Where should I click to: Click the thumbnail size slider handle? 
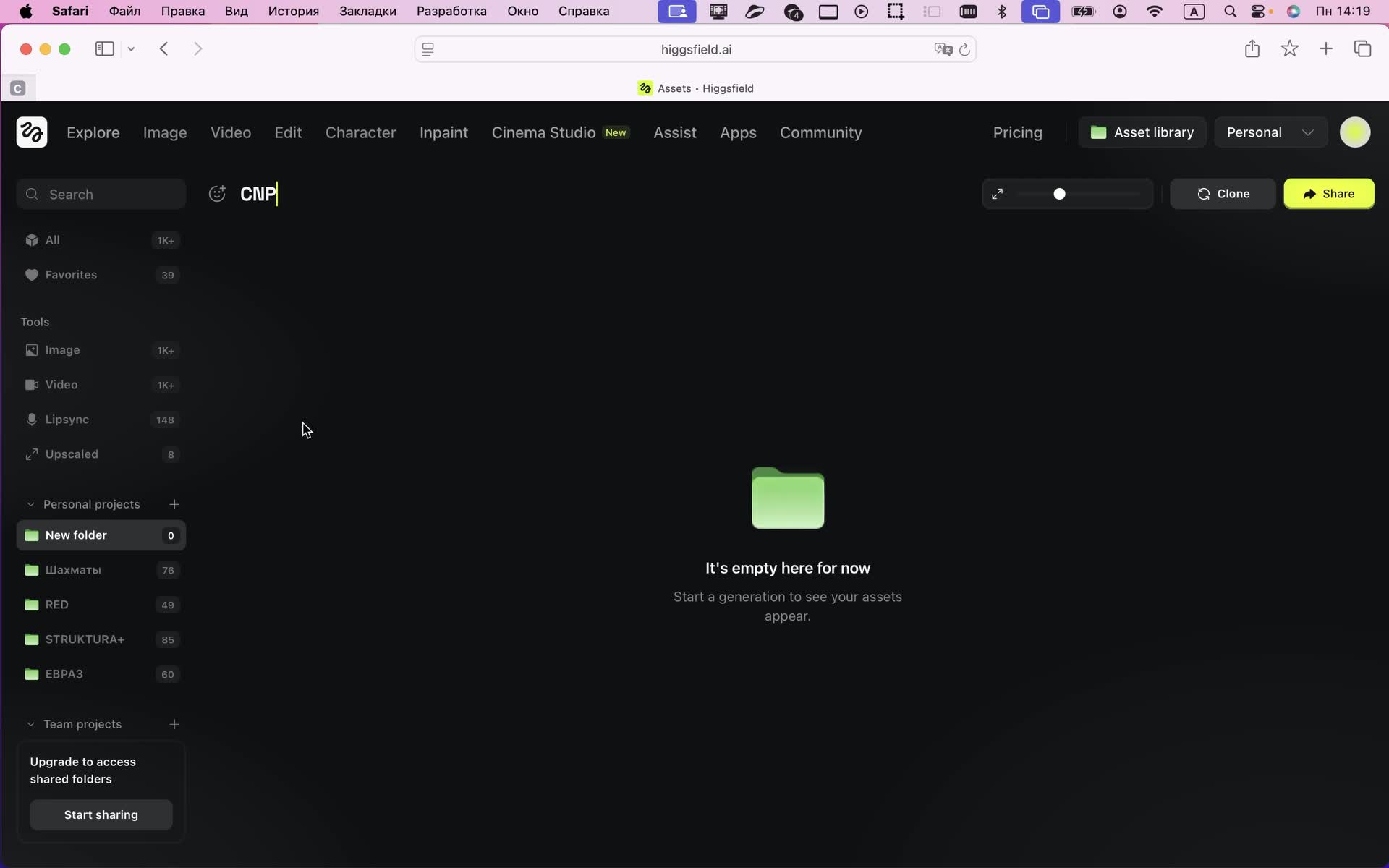click(1059, 194)
